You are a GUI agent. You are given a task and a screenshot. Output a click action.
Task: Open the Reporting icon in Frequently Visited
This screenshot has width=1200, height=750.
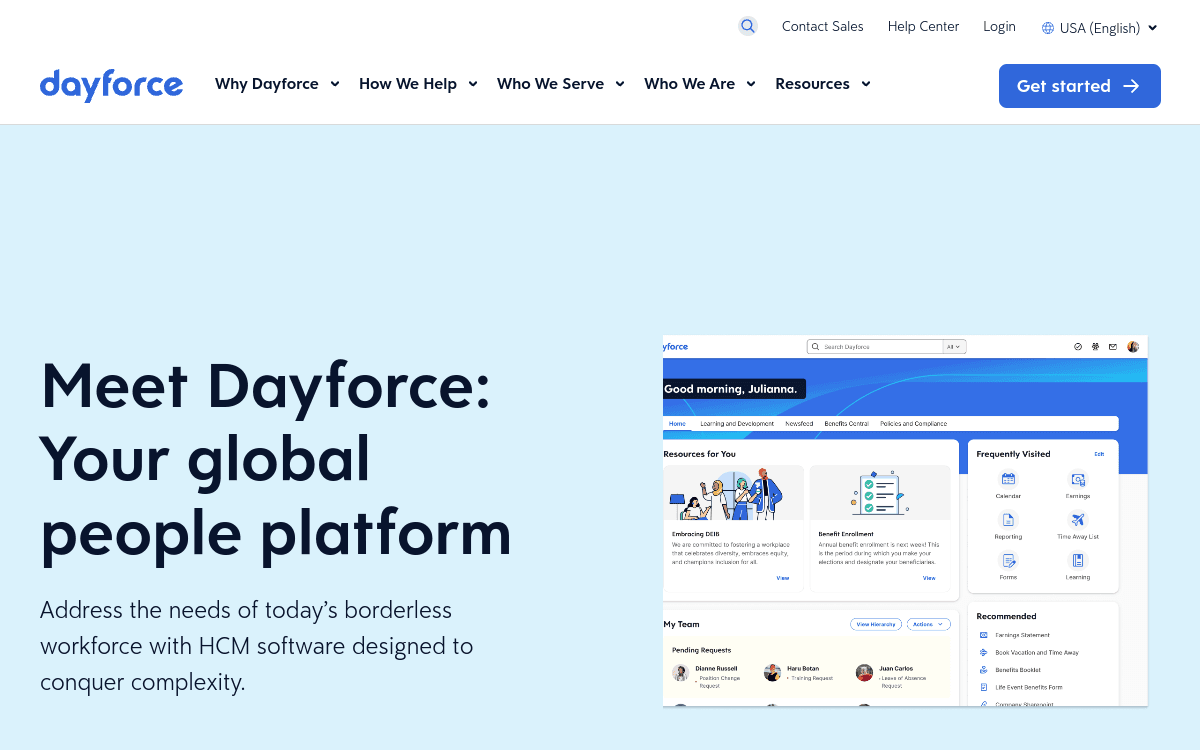(x=1008, y=520)
